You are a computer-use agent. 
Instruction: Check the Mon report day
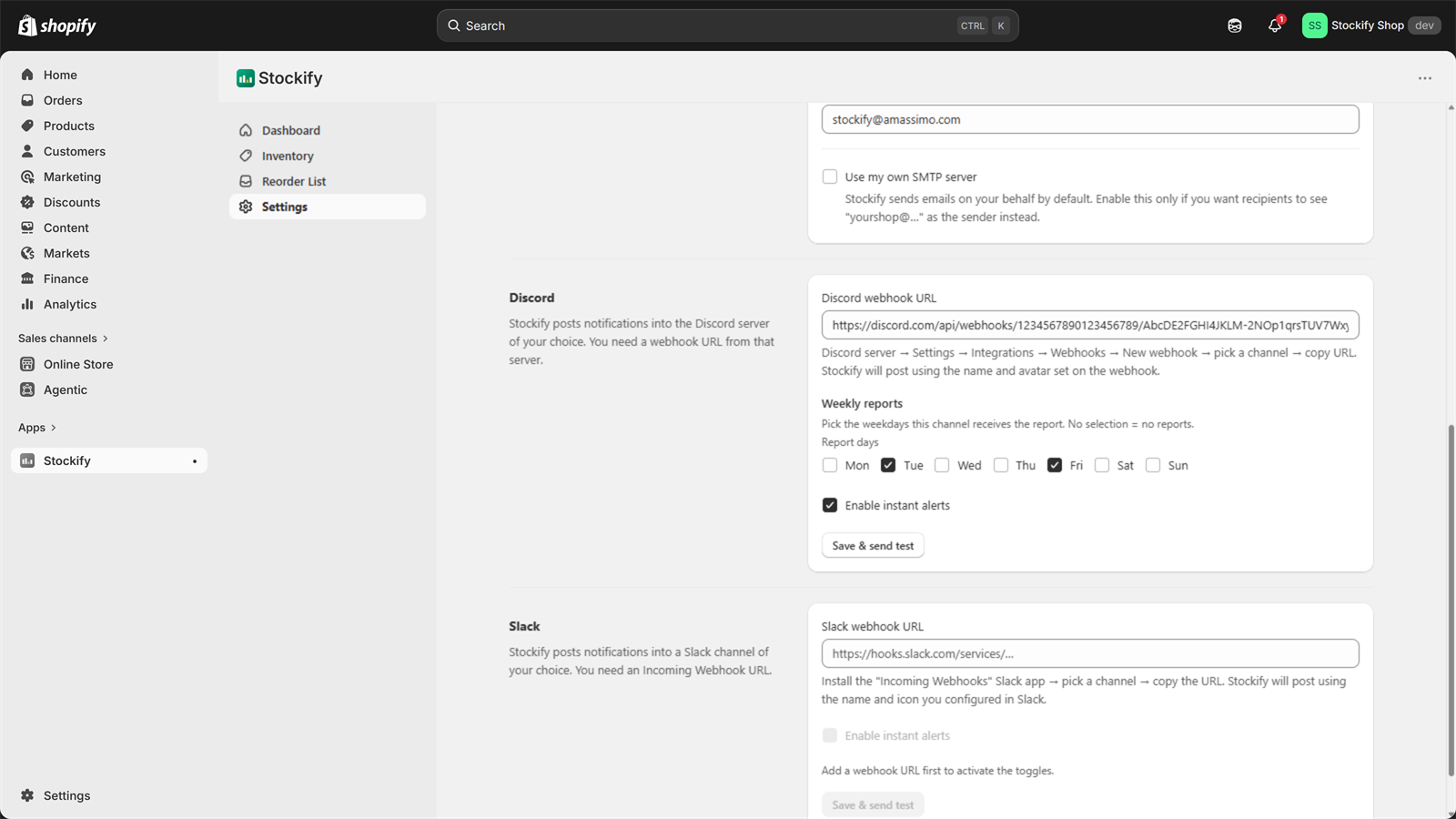[830, 465]
